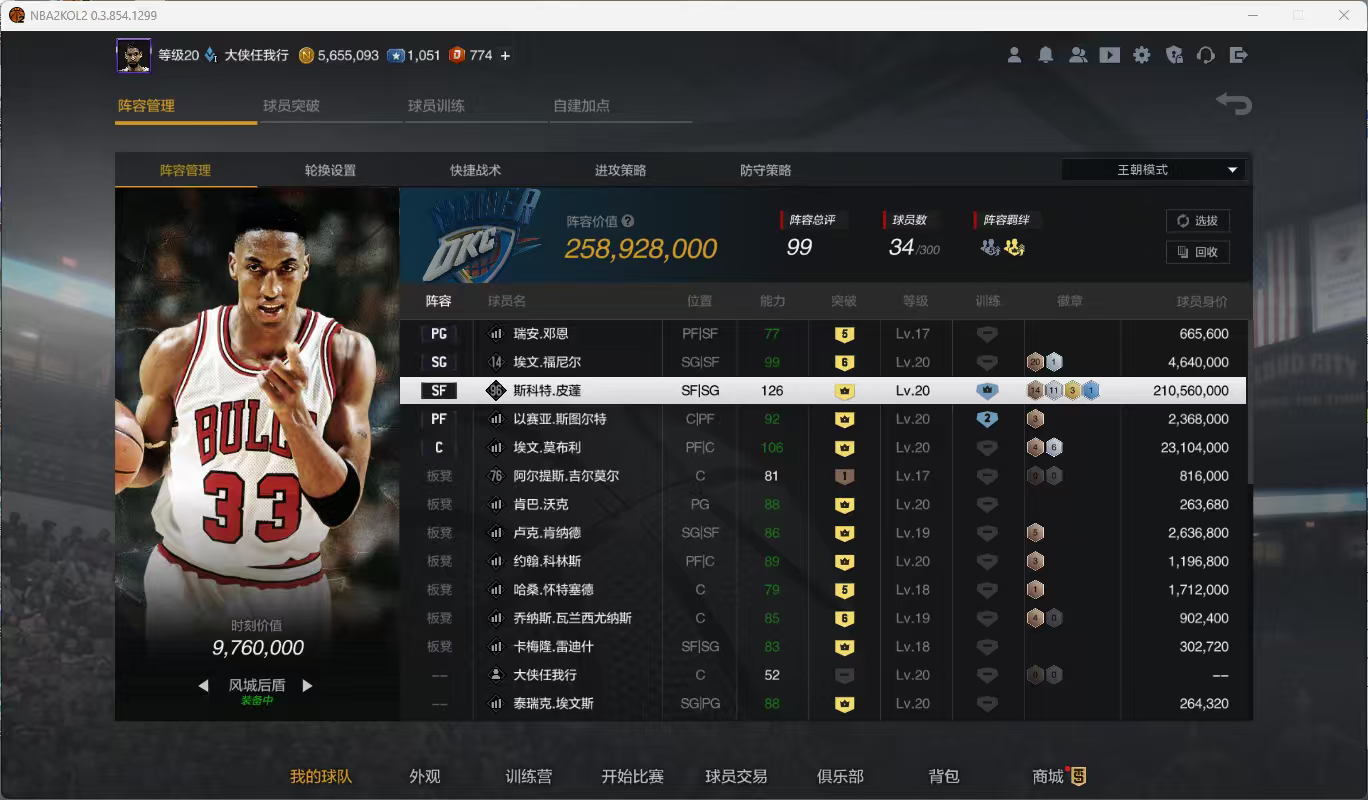Select bench player 肯巴.沃克

(x=541, y=505)
